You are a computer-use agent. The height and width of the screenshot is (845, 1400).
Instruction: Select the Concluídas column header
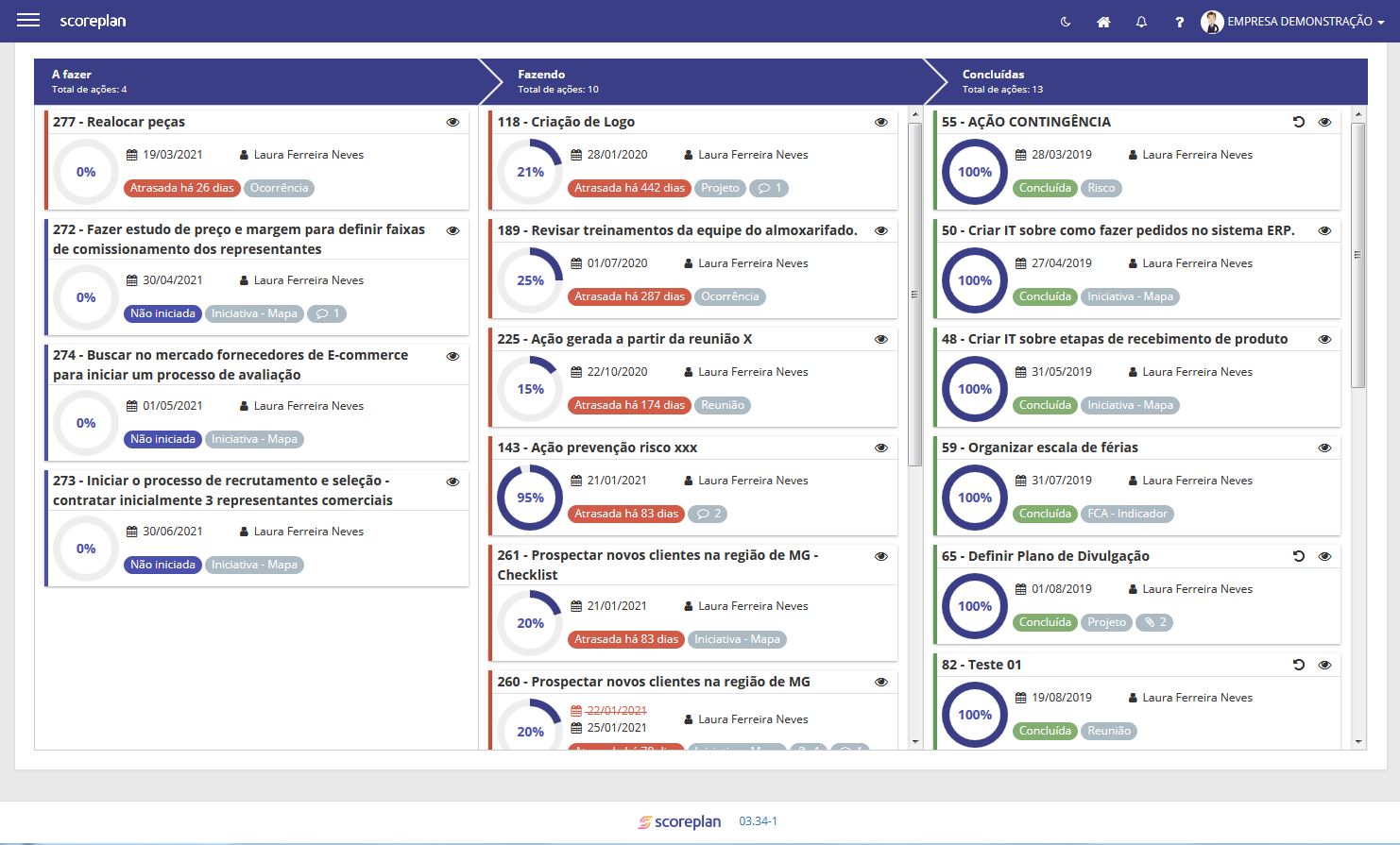[x=1145, y=81]
